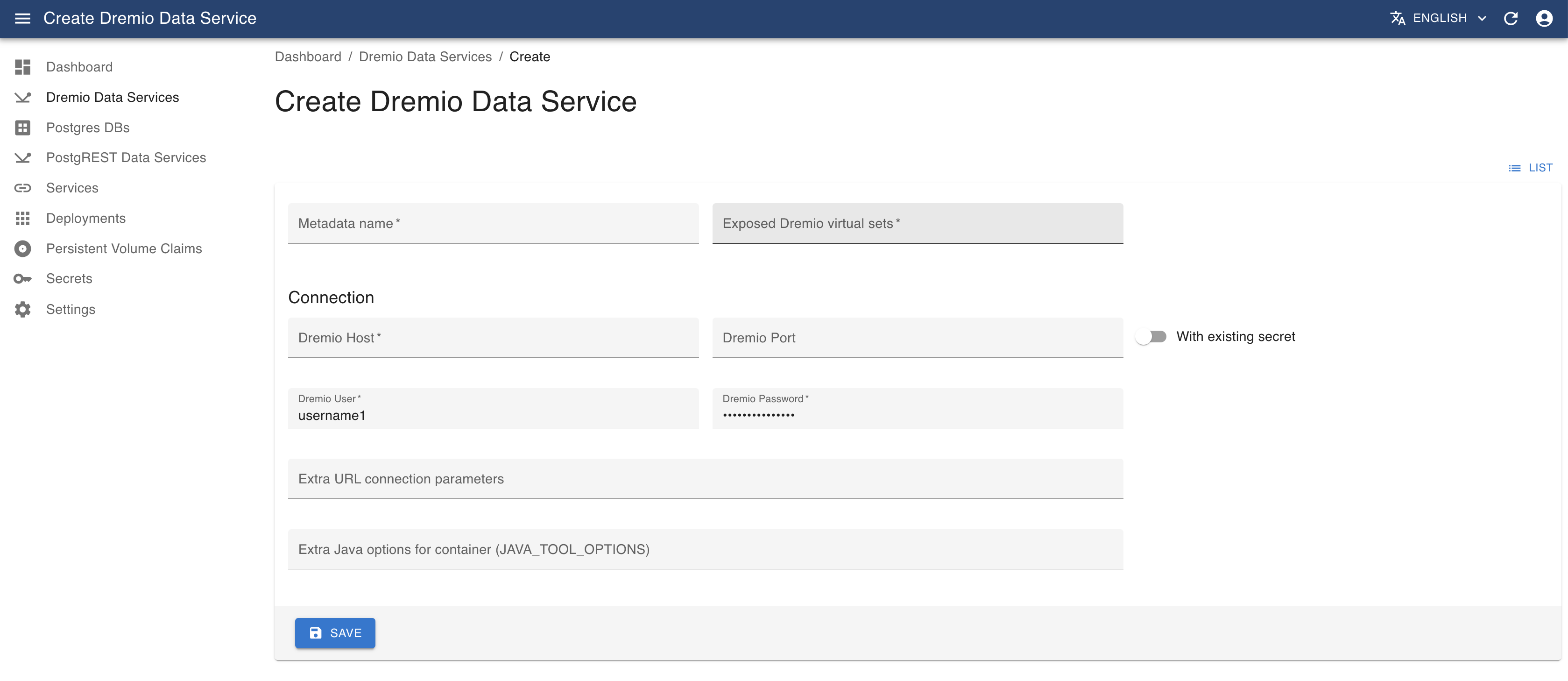This screenshot has height=681, width=1568.
Task: Focus Extra URL connection parameters field
Action: (706, 479)
